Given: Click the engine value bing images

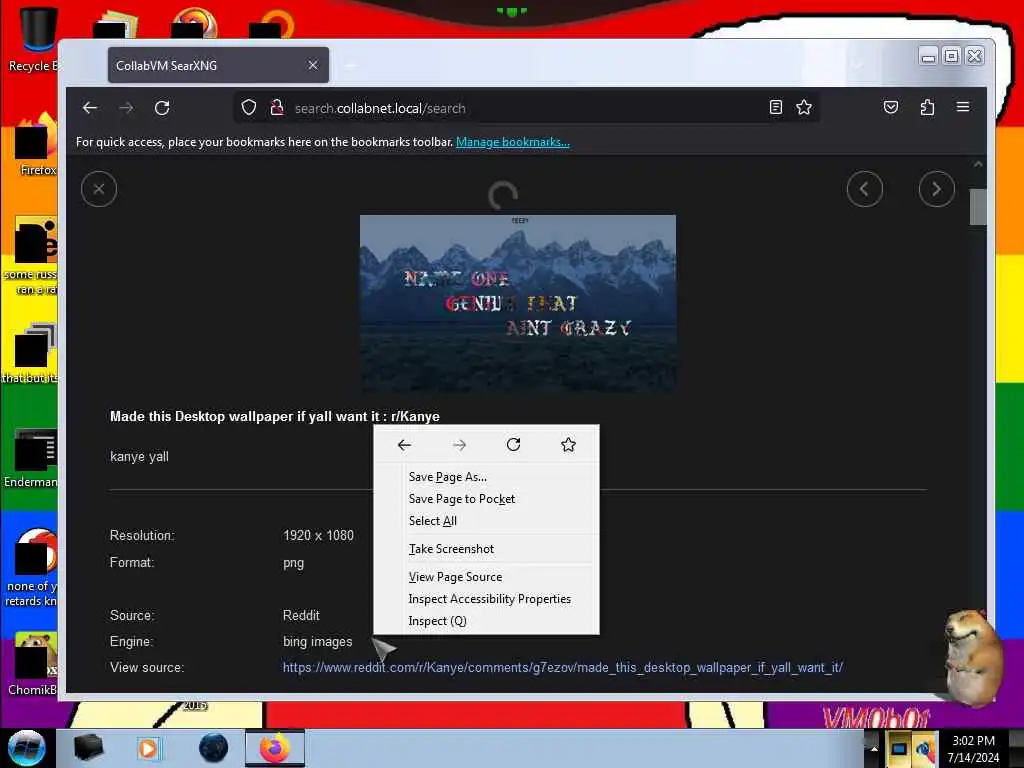Looking at the screenshot, I should coord(317,642).
